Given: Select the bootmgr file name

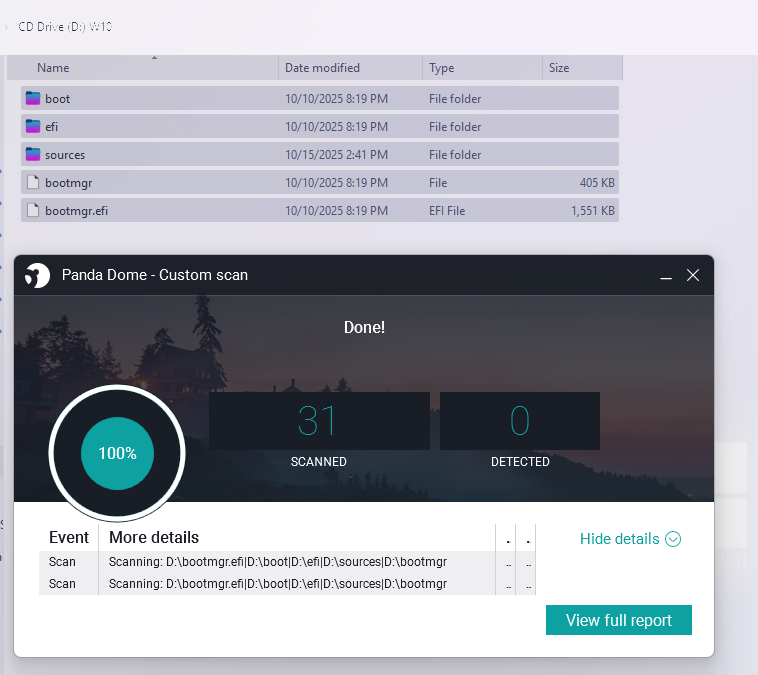Looking at the screenshot, I should [69, 183].
